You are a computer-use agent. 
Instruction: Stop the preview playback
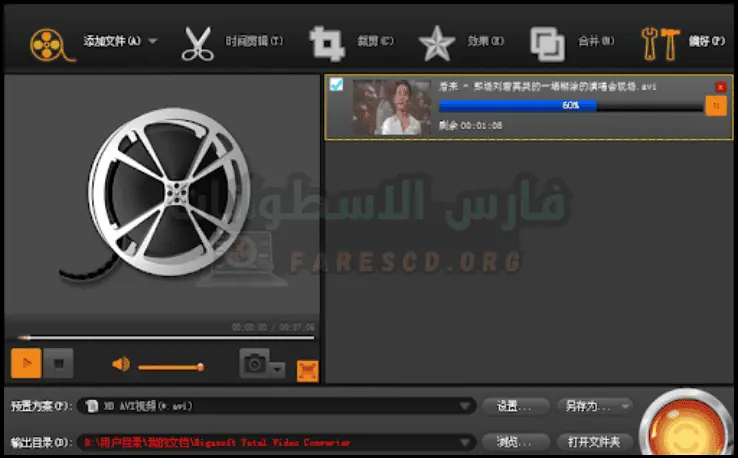click(58, 363)
